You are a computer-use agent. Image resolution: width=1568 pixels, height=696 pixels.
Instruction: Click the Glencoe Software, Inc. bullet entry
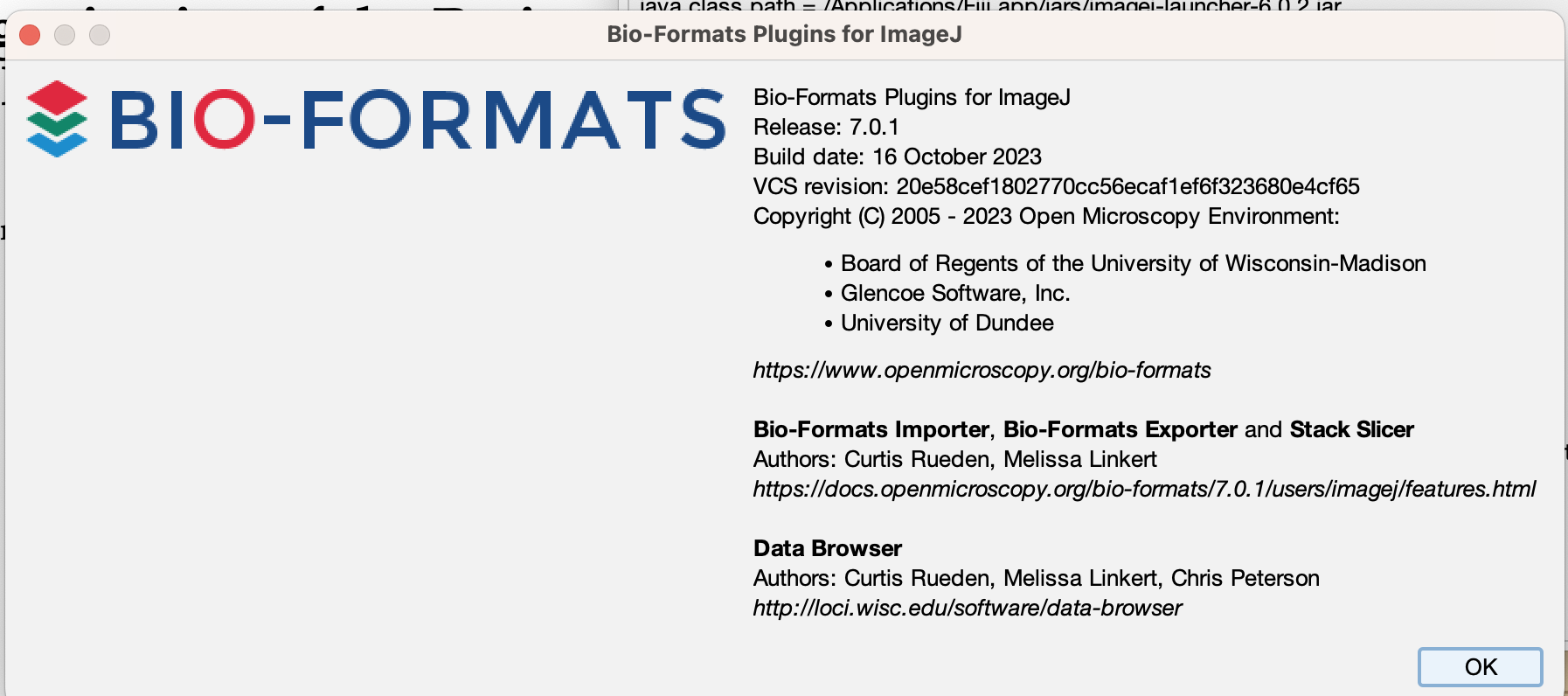coord(954,293)
